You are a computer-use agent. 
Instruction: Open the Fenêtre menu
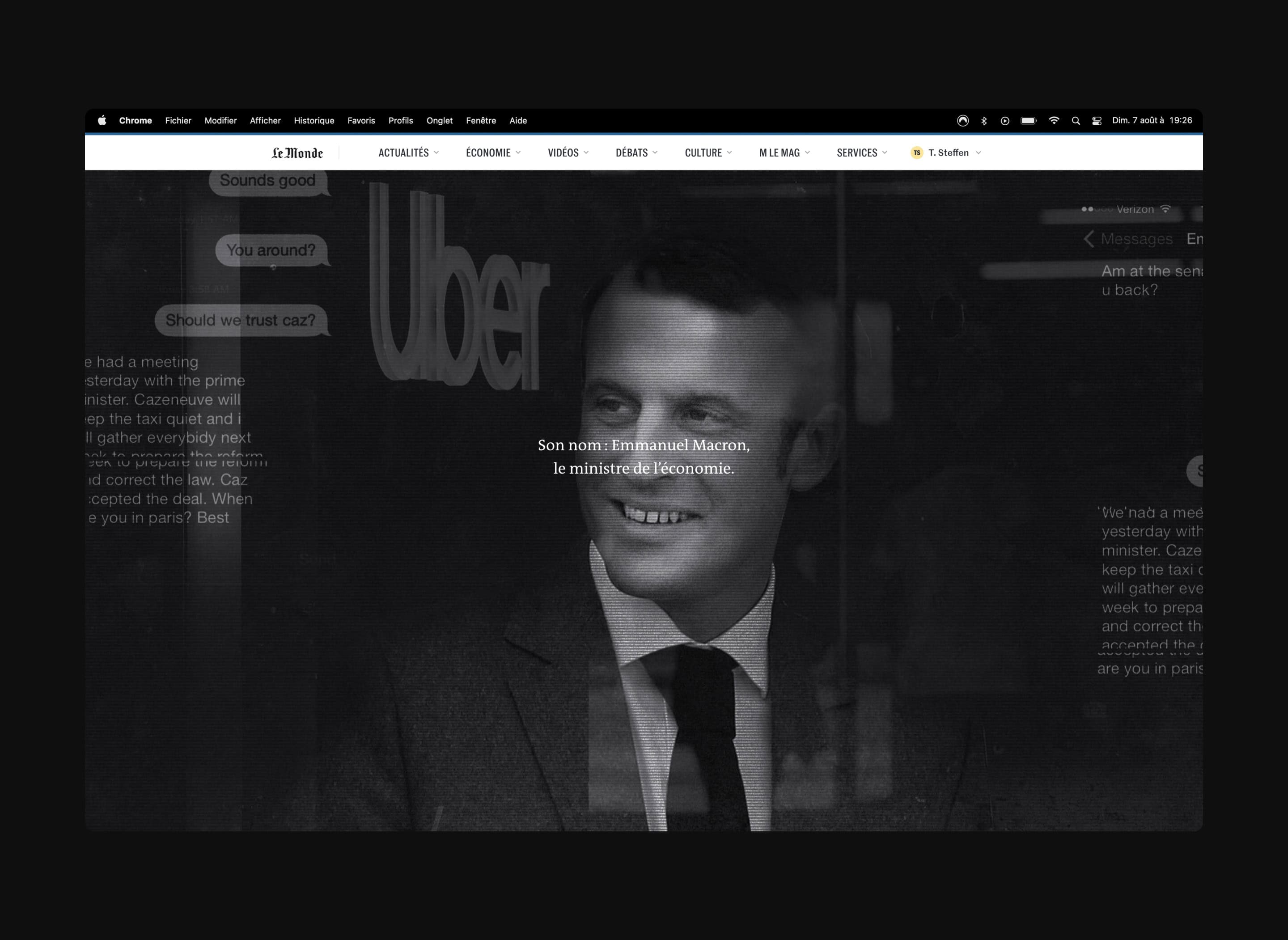(481, 121)
